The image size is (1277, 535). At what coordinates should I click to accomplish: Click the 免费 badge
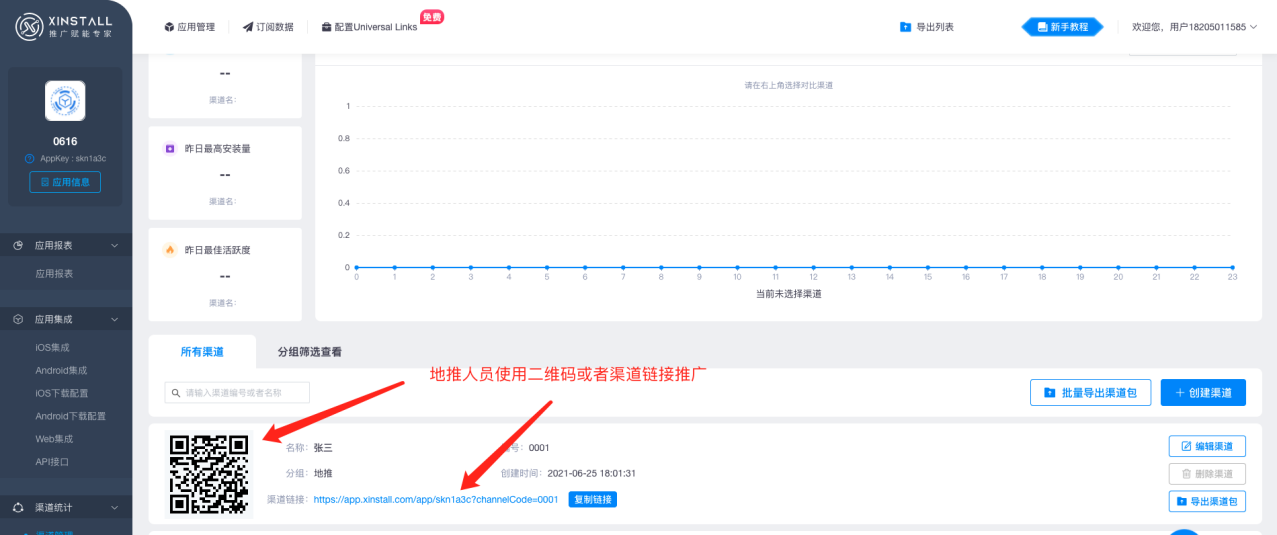[432, 17]
